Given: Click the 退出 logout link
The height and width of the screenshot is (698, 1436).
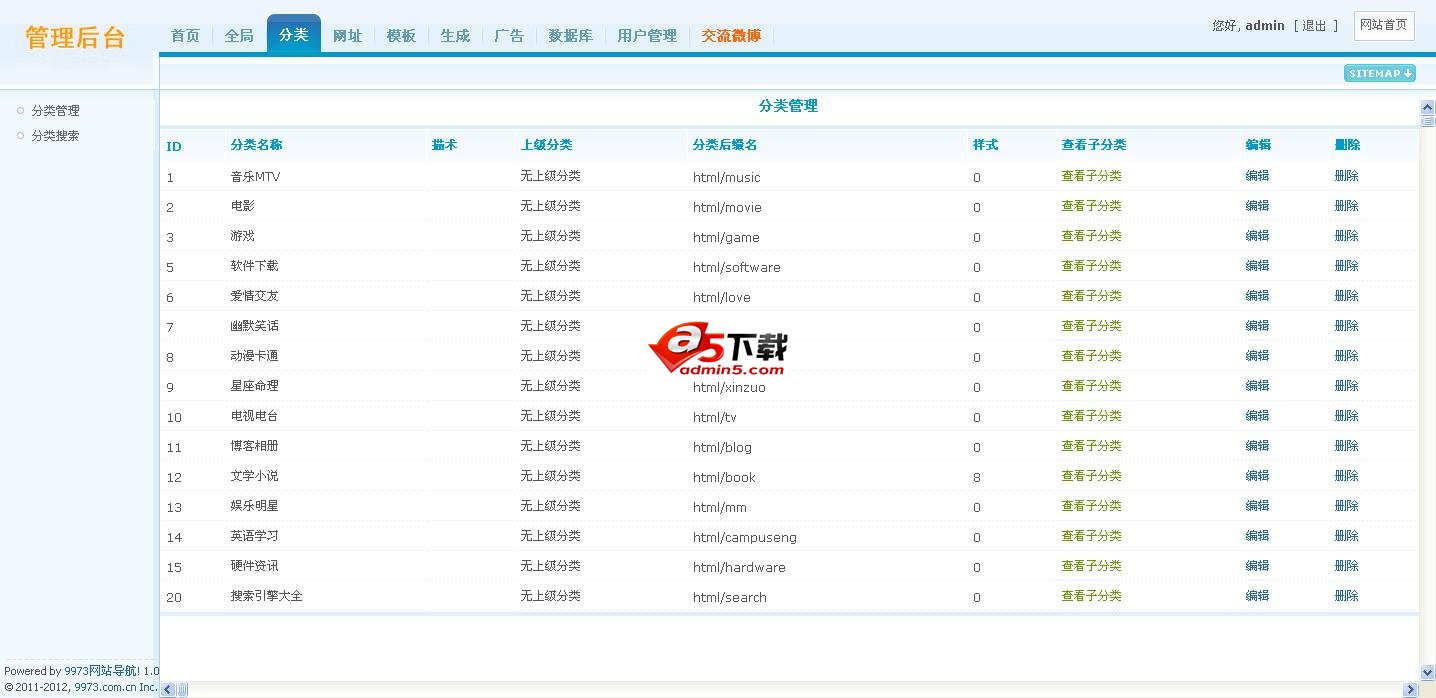Looking at the screenshot, I should 1314,26.
